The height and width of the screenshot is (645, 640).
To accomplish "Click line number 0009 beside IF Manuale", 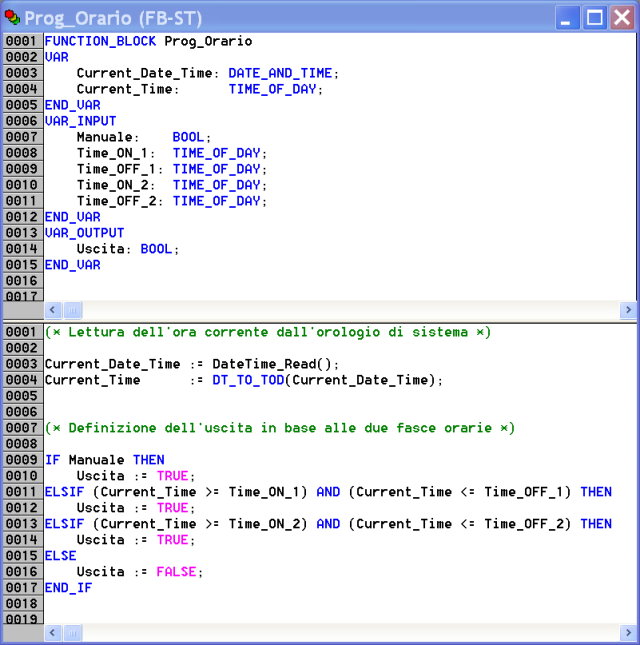I will (x=22, y=460).
